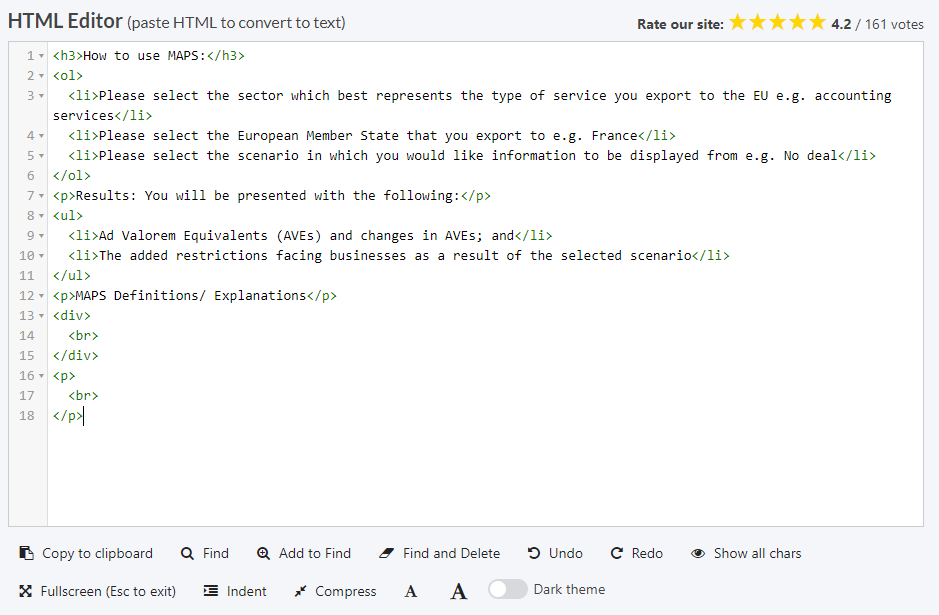
Task: Undo the last edit
Action: (535, 553)
